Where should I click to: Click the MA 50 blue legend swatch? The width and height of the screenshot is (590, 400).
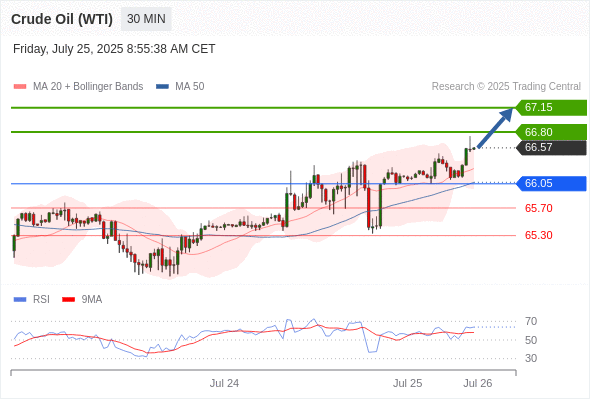click(162, 87)
